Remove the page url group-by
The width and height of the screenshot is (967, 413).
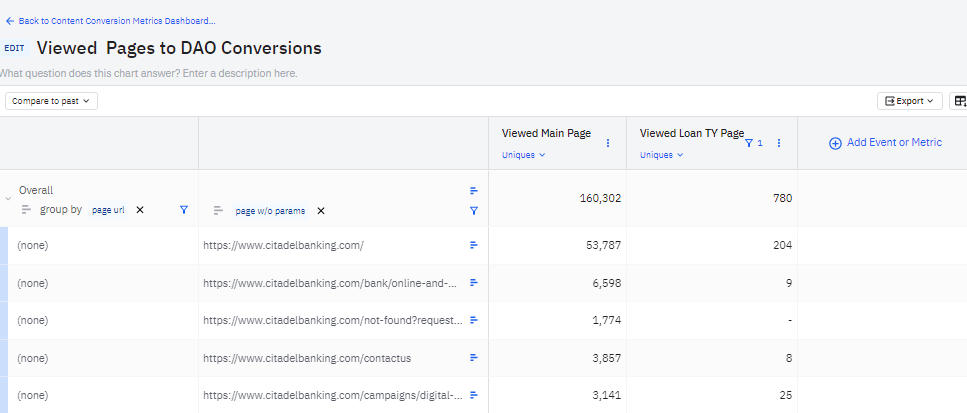pyautogui.click(x=140, y=210)
